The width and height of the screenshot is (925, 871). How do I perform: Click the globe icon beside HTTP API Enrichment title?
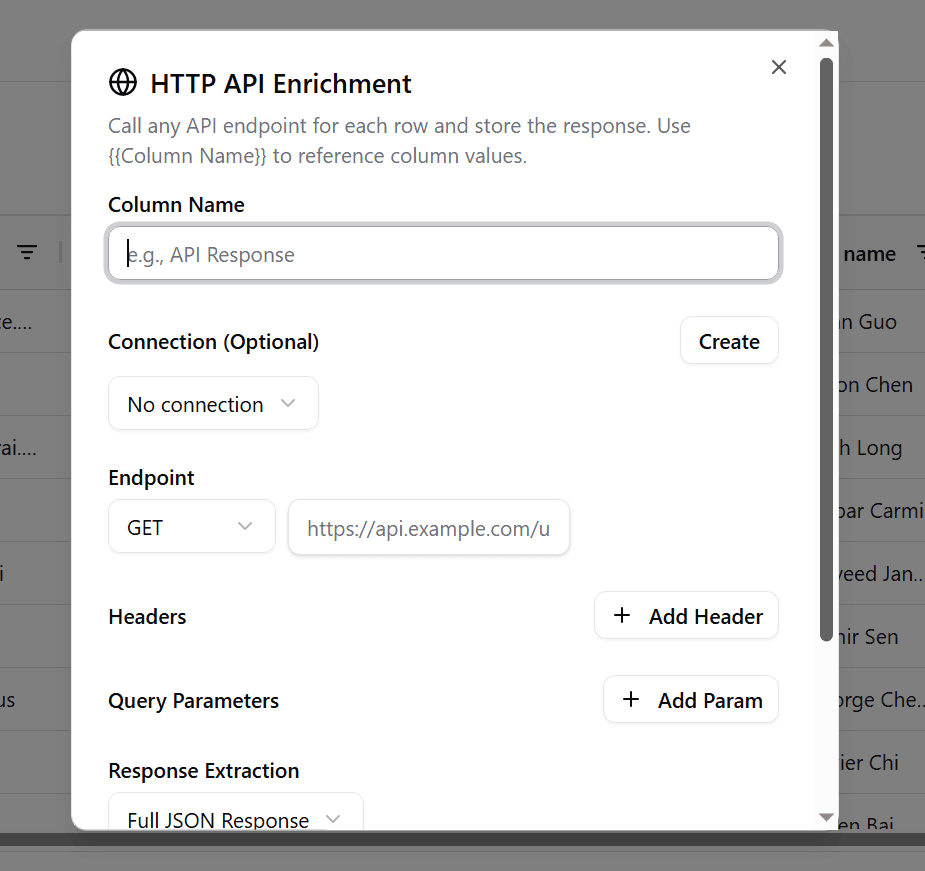[122, 82]
